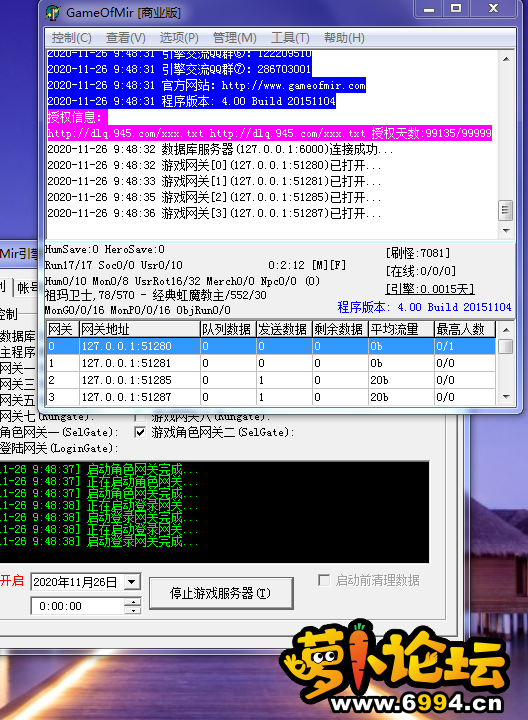This screenshot has height=720, width=528.
Task: Increase time with the spinner up arrow
Action: tap(133, 602)
